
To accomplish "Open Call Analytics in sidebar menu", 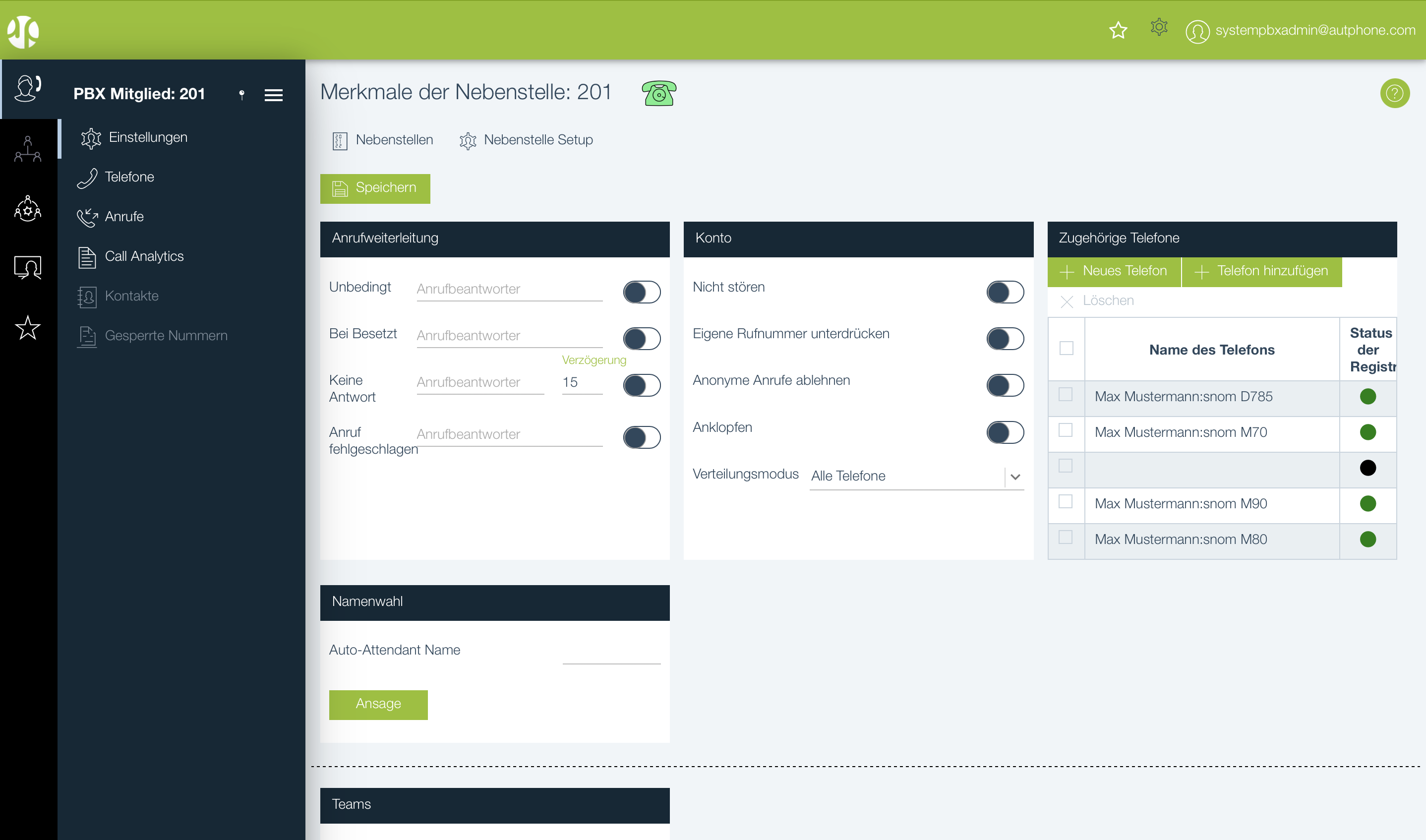I will [144, 256].
